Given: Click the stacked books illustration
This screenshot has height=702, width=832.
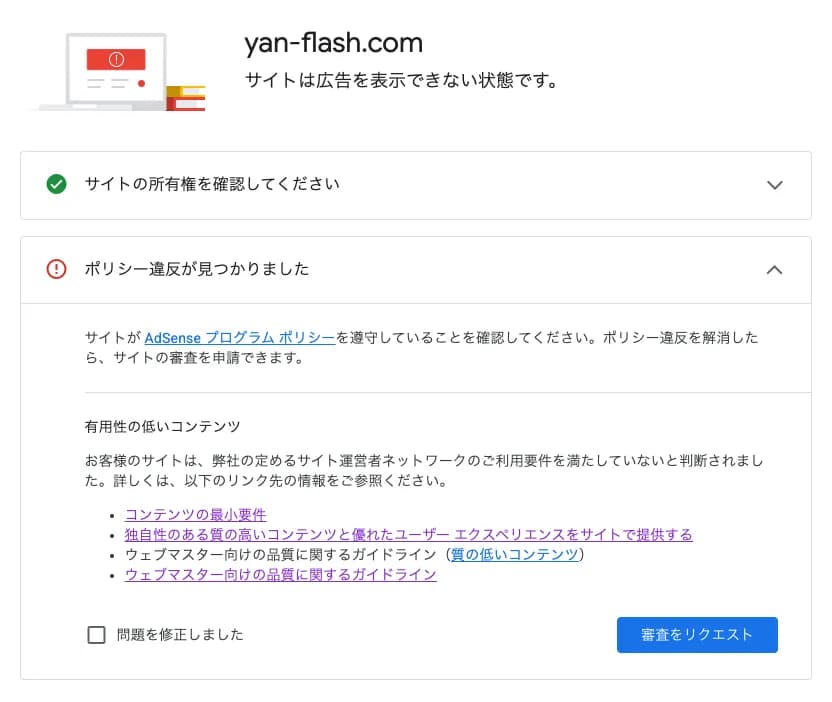Looking at the screenshot, I should (x=187, y=97).
